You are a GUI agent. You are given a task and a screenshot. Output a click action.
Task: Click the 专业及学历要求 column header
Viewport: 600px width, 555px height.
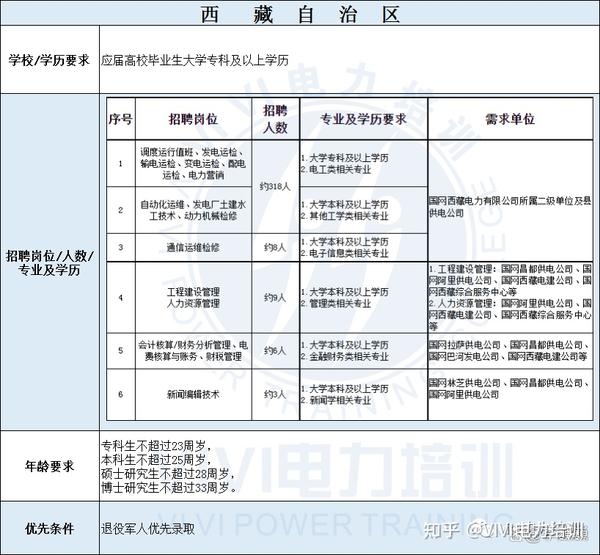(363, 119)
